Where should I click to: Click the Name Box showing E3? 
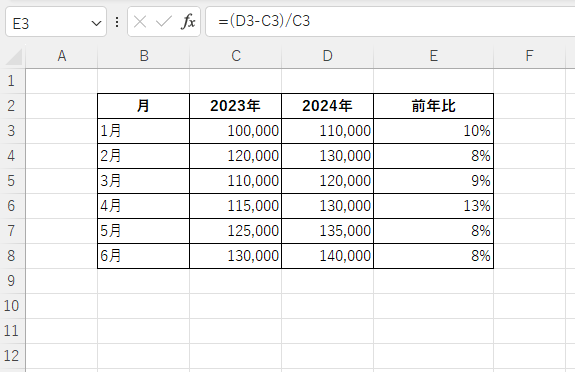56,22
